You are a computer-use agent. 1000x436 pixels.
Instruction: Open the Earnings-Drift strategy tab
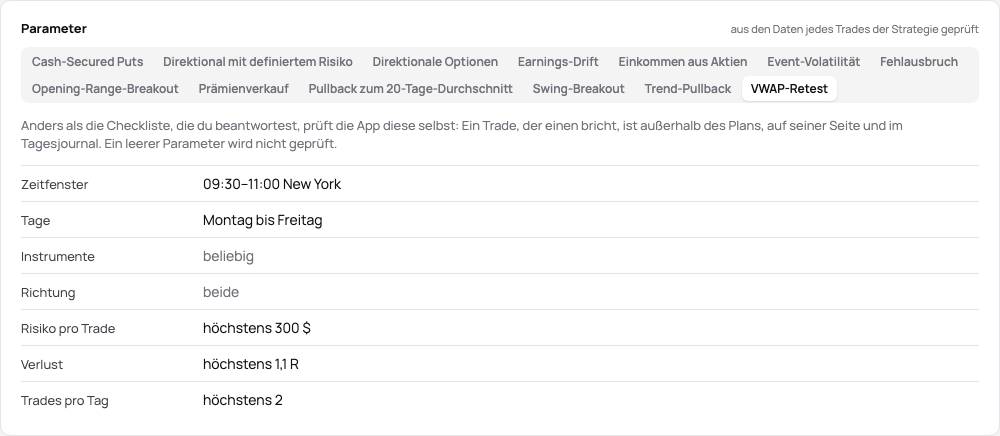click(x=558, y=62)
